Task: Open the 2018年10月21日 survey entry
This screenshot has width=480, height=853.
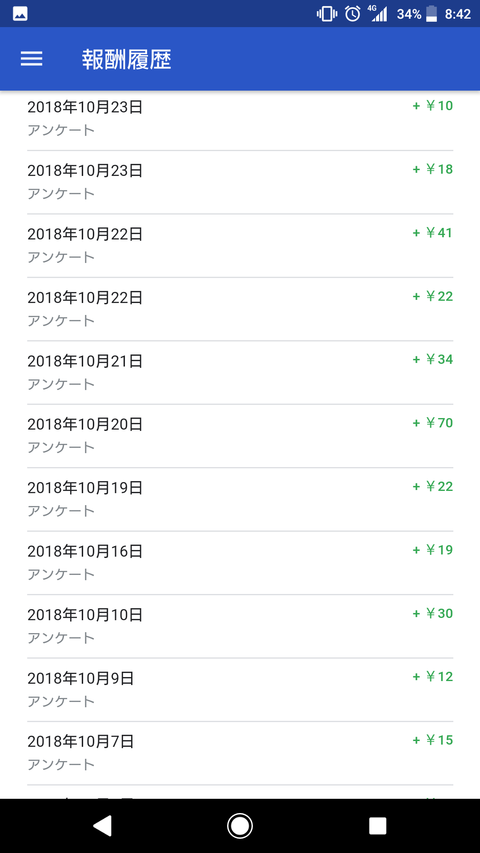Action: tap(240, 373)
